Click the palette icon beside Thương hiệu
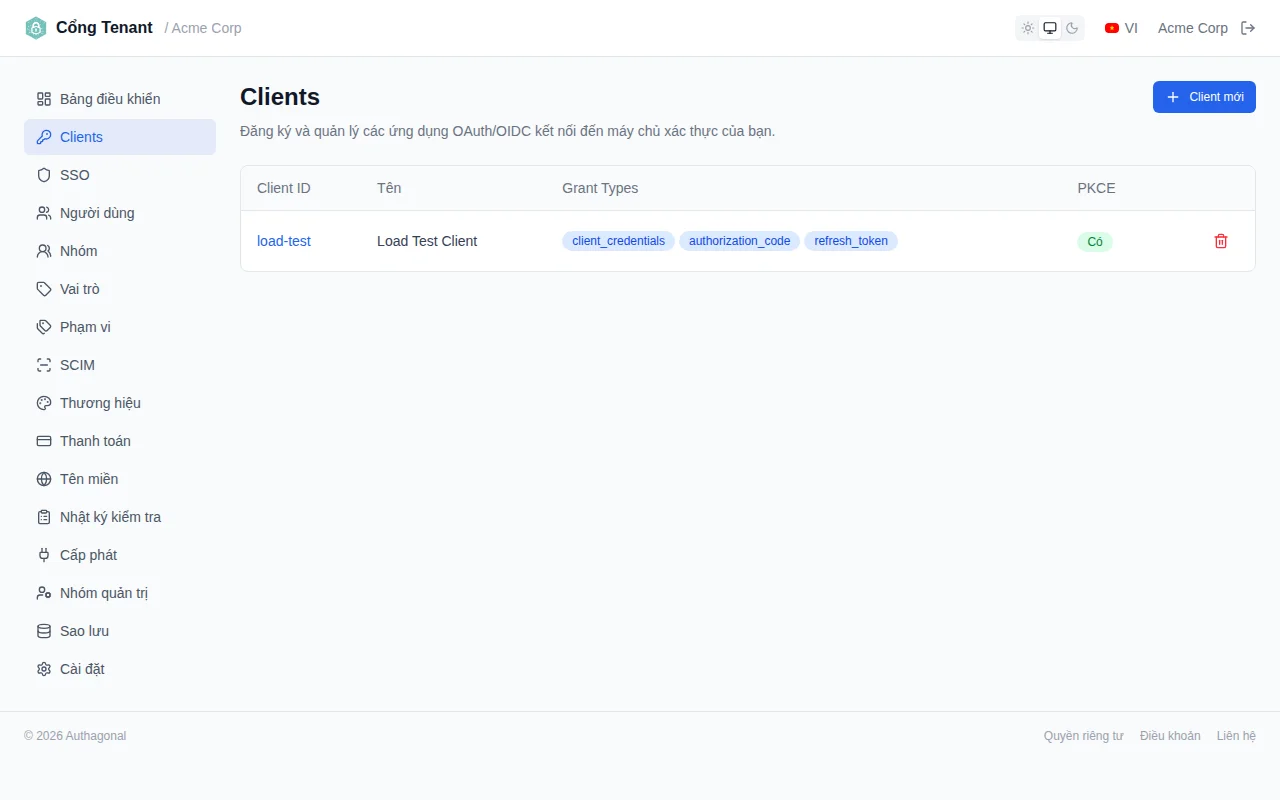 pos(44,403)
